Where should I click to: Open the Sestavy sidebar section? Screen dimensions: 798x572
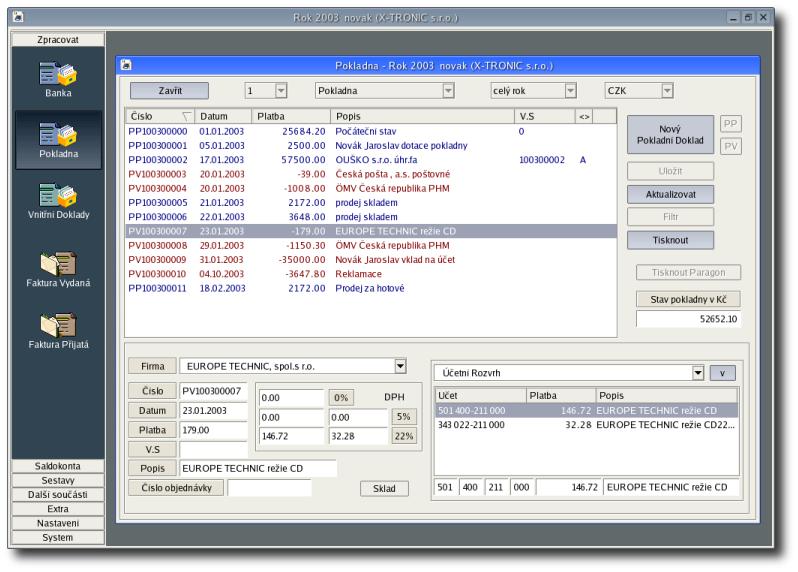[x=58, y=480]
